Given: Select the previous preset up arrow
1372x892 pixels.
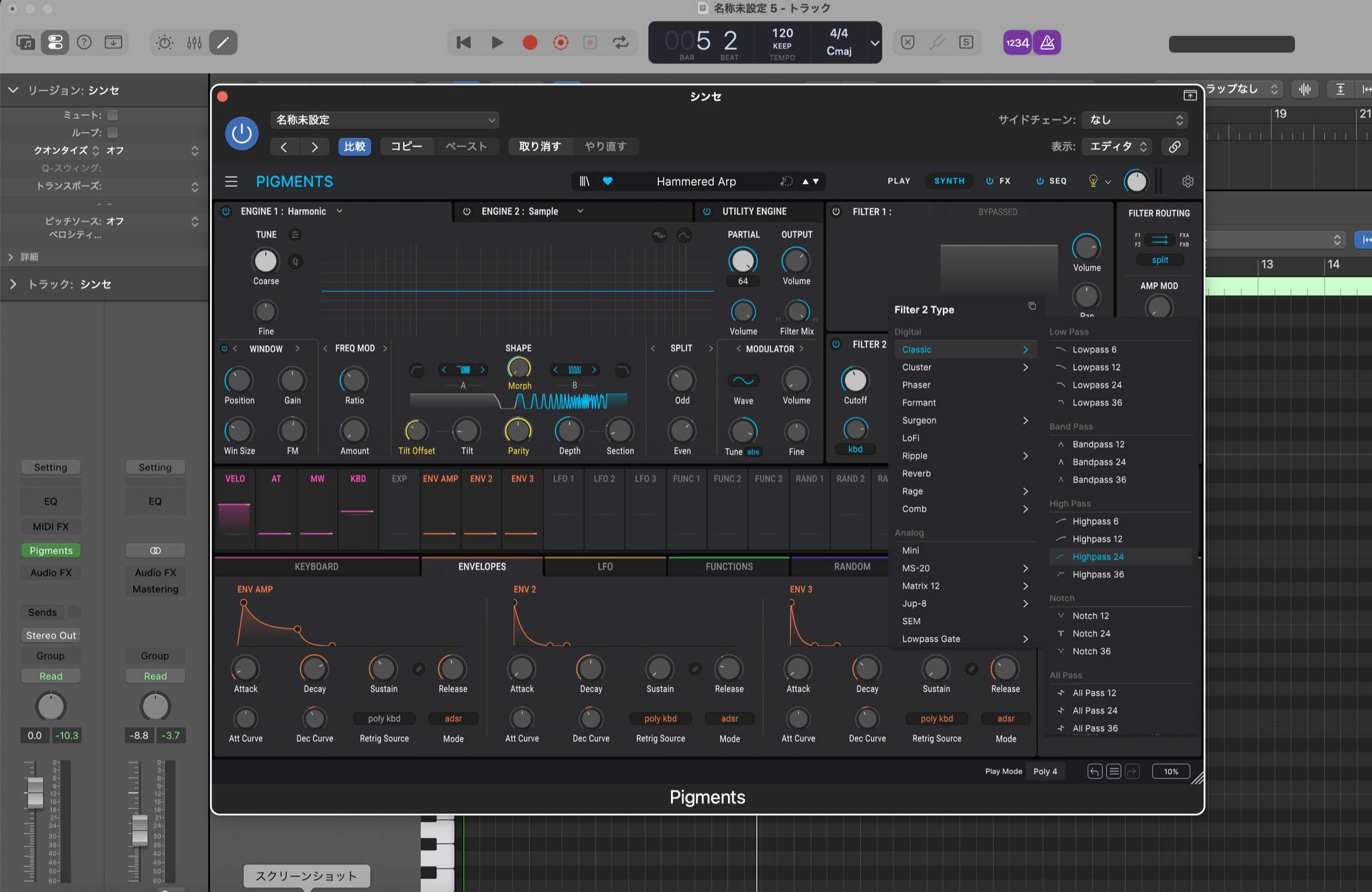Looking at the screenshot, I should pos(805,181).
